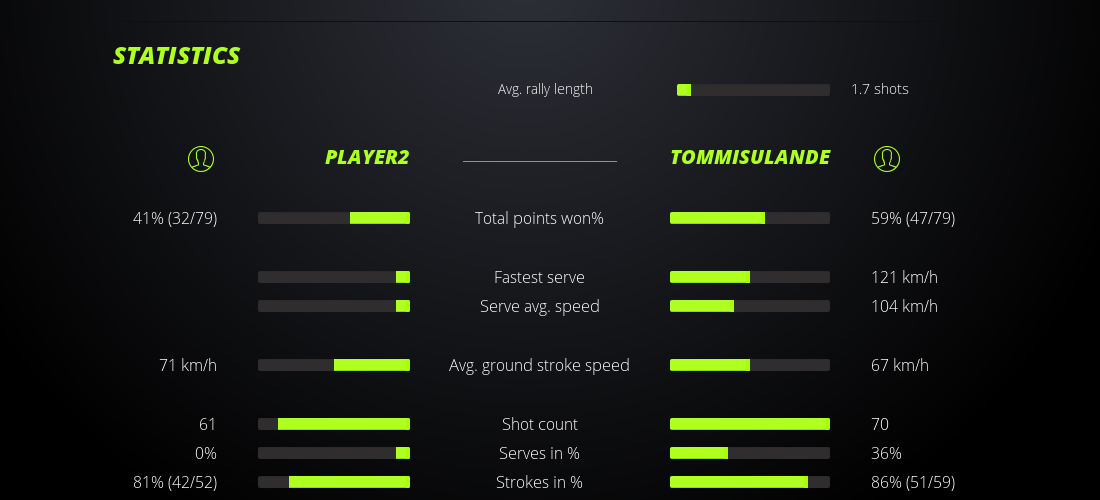Click Player2's Avg. ground stroke speed bar

(x=334, y=365)
